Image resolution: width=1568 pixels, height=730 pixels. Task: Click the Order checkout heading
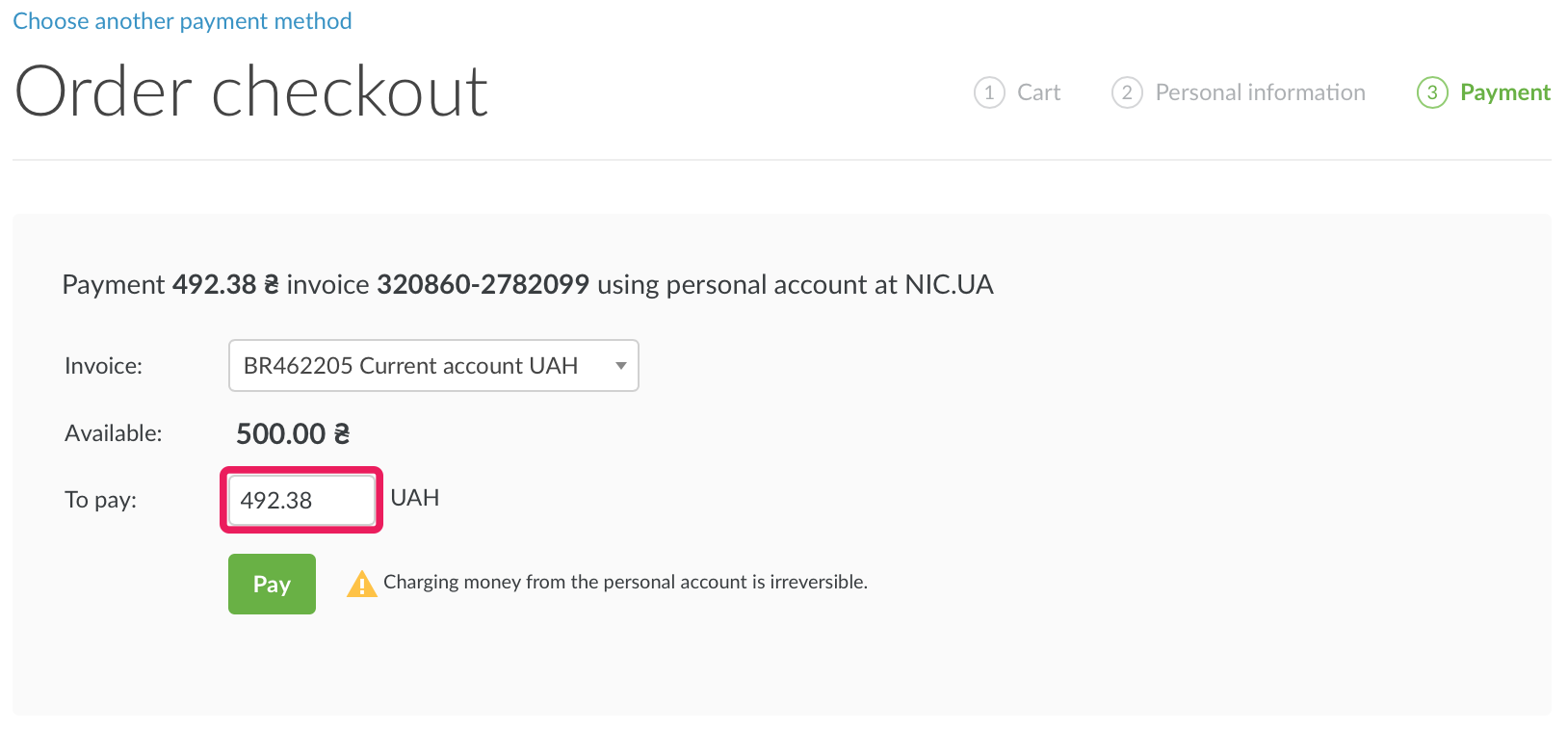pyautogui.click(x=251, y=92)
